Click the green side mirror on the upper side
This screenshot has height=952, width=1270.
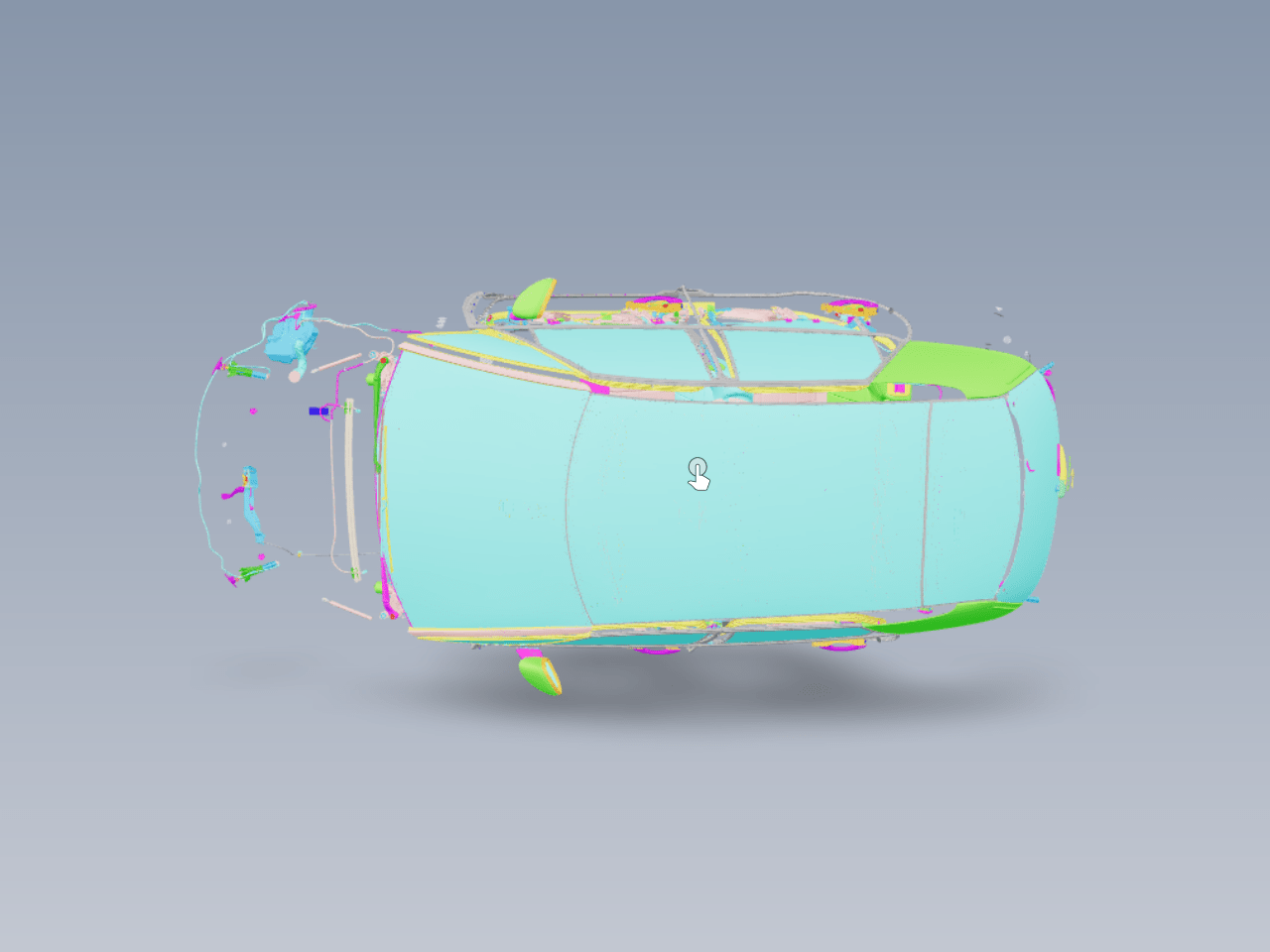click(x=534, y=297)
